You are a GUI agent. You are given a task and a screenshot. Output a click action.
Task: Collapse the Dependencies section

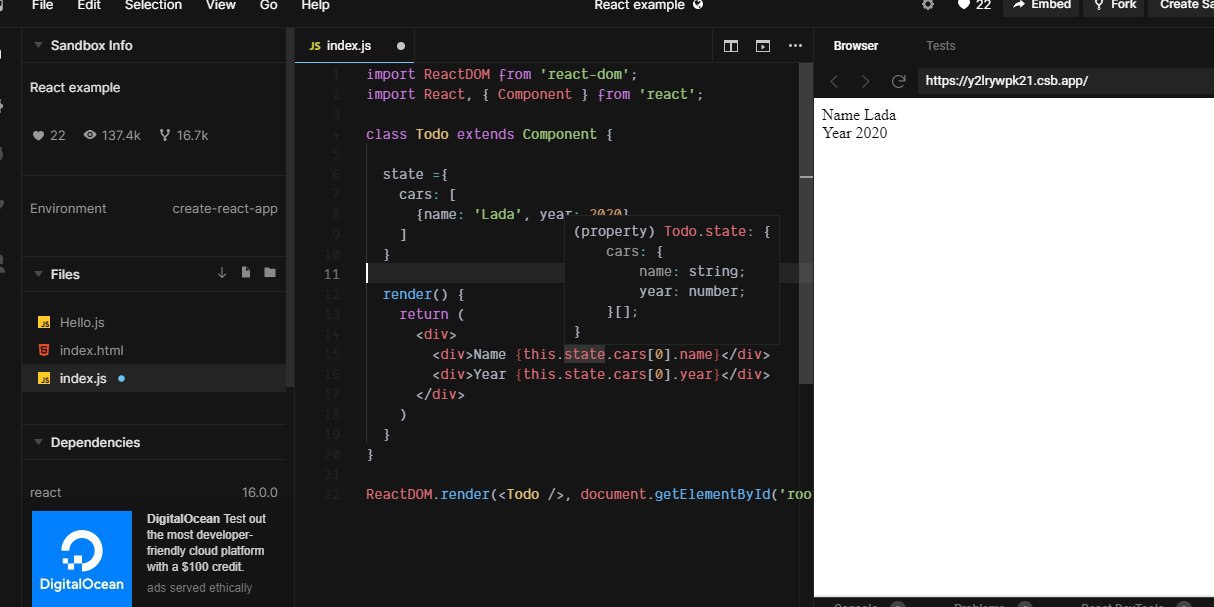click(x=38, y=442)
